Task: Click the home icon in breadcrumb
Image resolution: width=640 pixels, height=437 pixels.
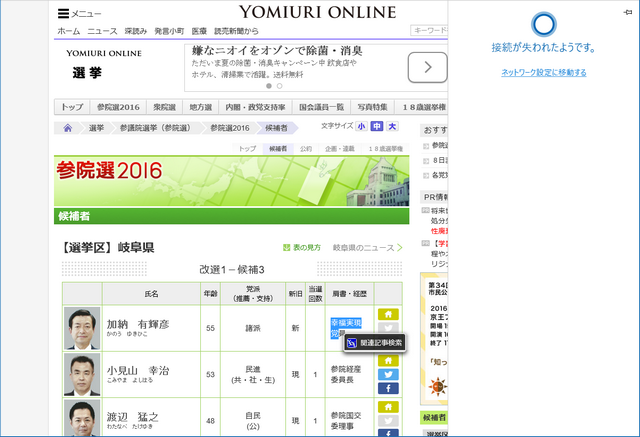Action: 68,128
